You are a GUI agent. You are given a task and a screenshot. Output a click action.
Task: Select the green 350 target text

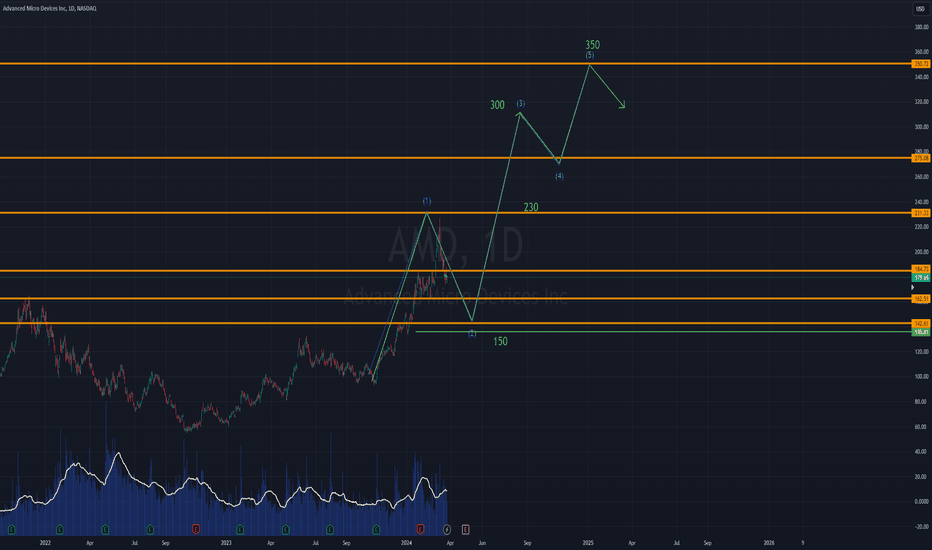[x=593, y=45]
